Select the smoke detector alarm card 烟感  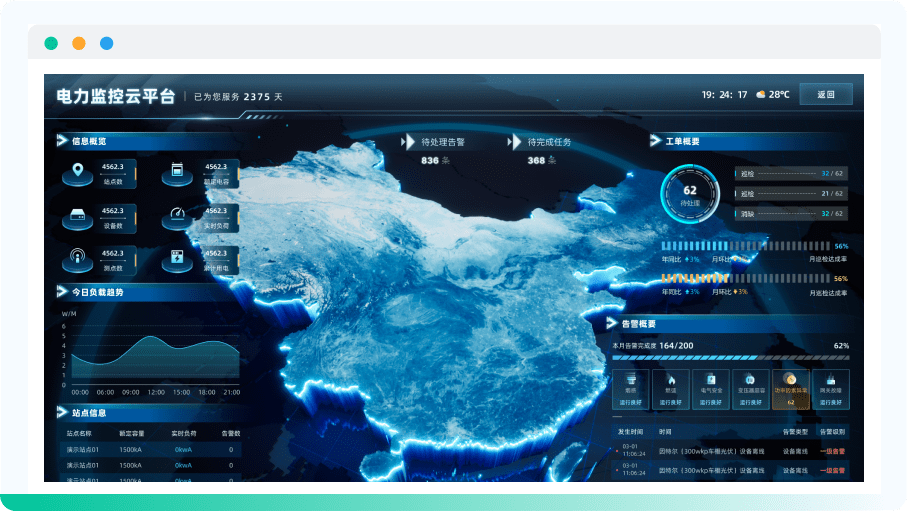(631, 389)
